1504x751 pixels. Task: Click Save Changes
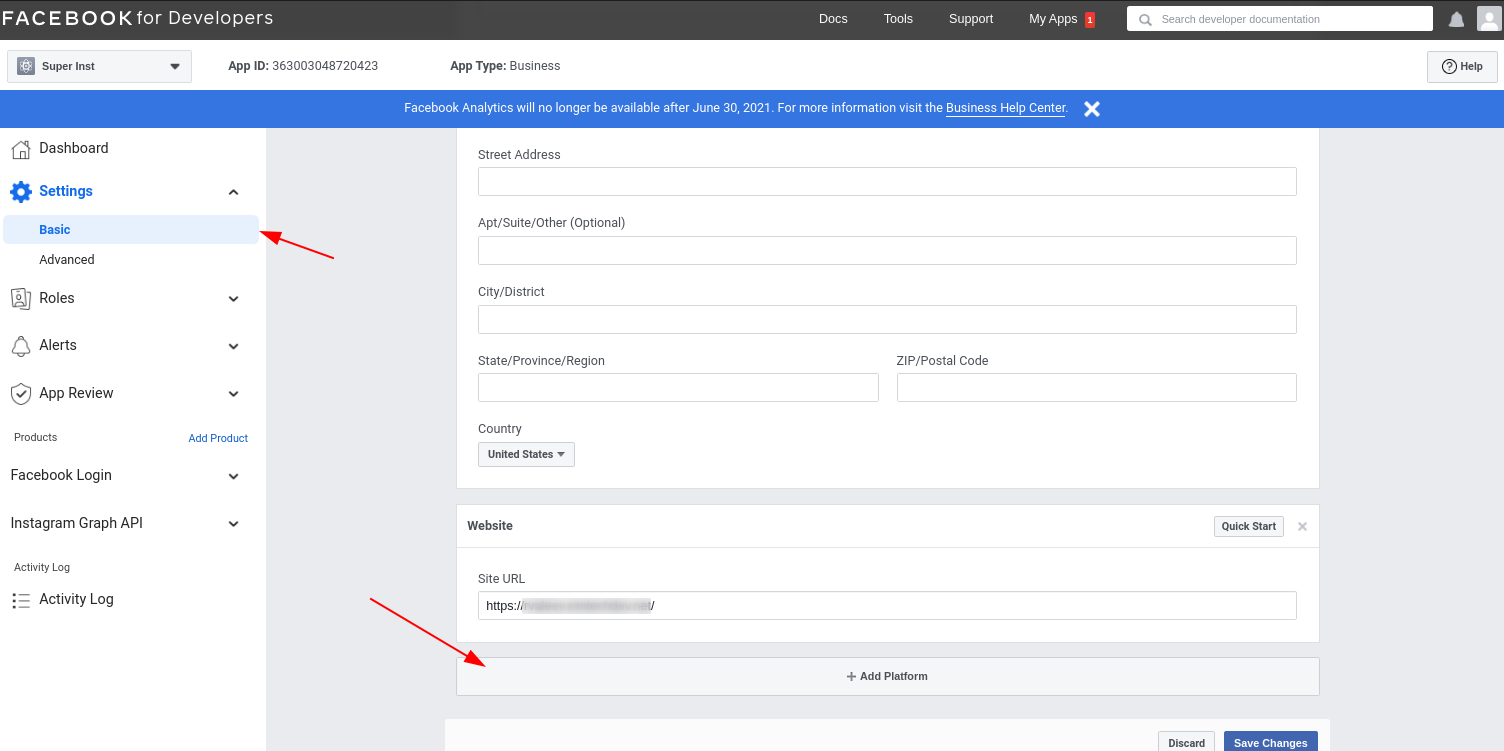pos(1271,742)
